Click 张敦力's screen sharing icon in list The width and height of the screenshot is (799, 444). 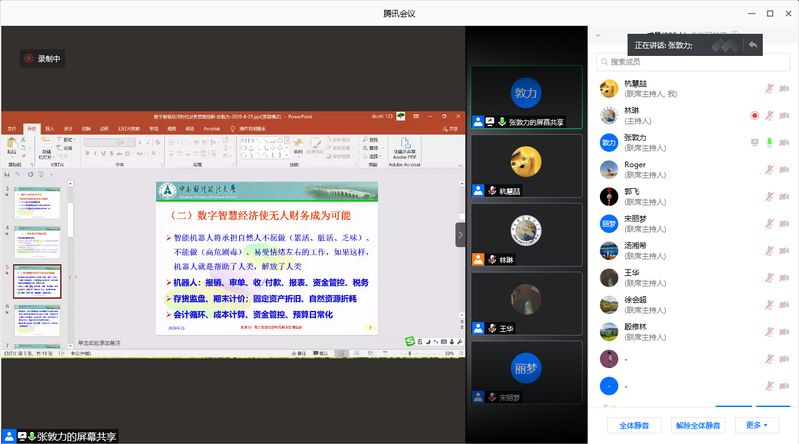pyautogui.click(x=755, y=142)
